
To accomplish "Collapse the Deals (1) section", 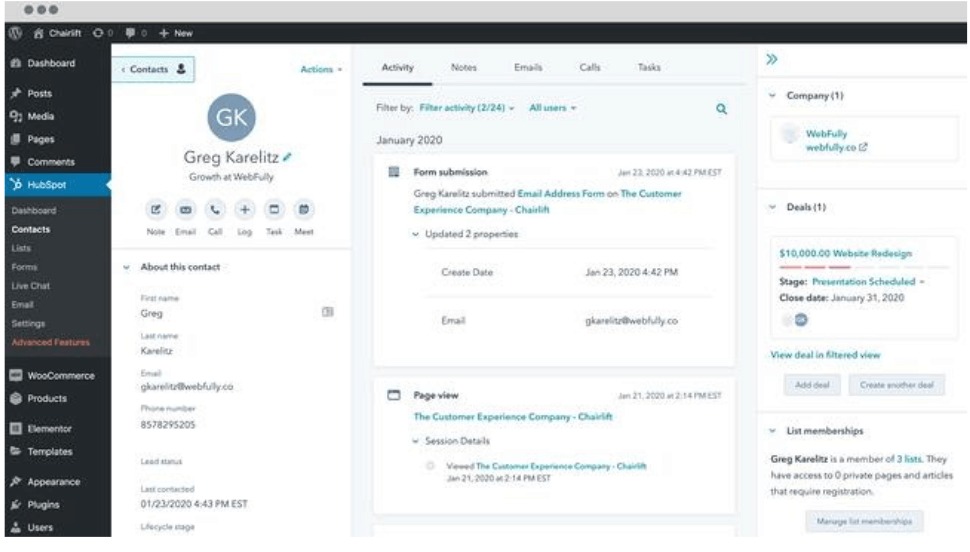I will click(772, 207).
